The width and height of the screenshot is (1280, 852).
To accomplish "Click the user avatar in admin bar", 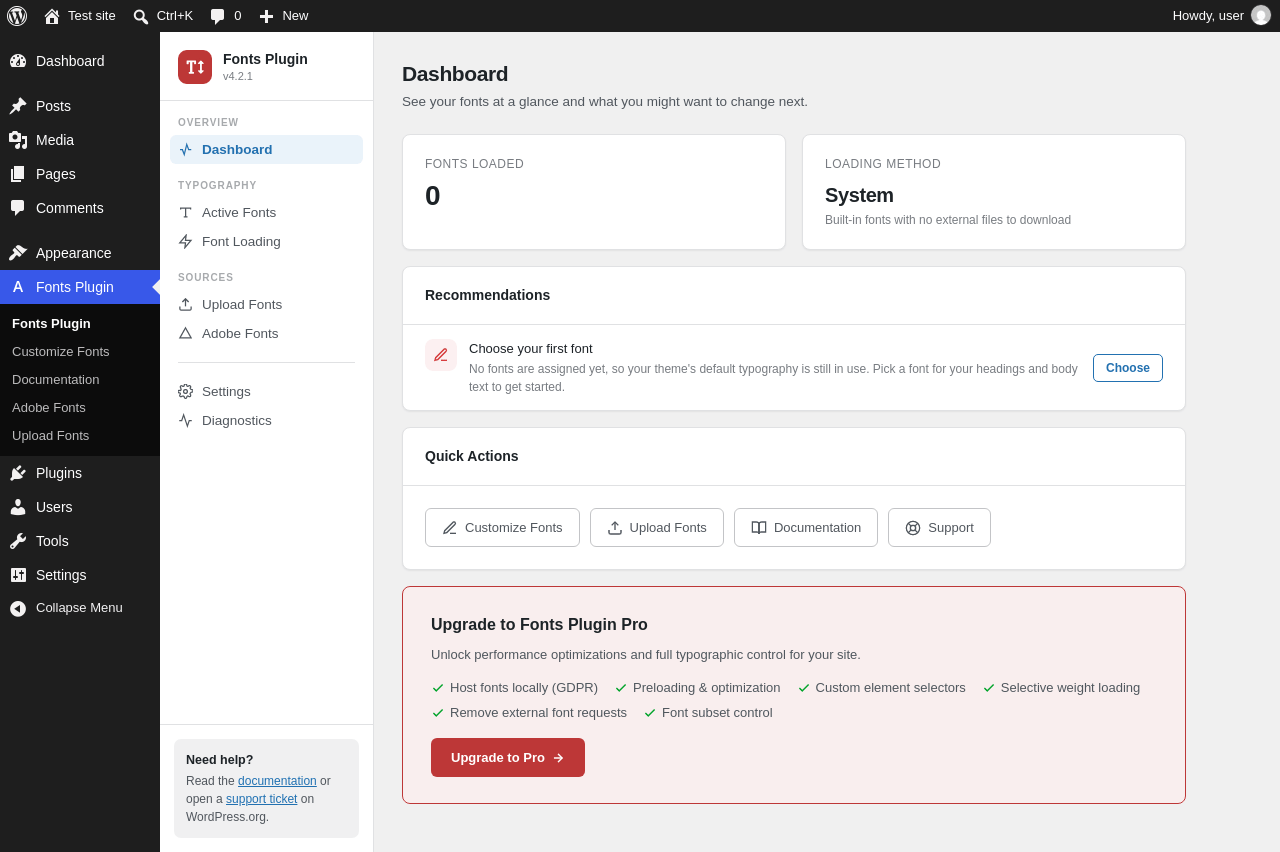I will pyautogui.click(x=1261, y=15).
